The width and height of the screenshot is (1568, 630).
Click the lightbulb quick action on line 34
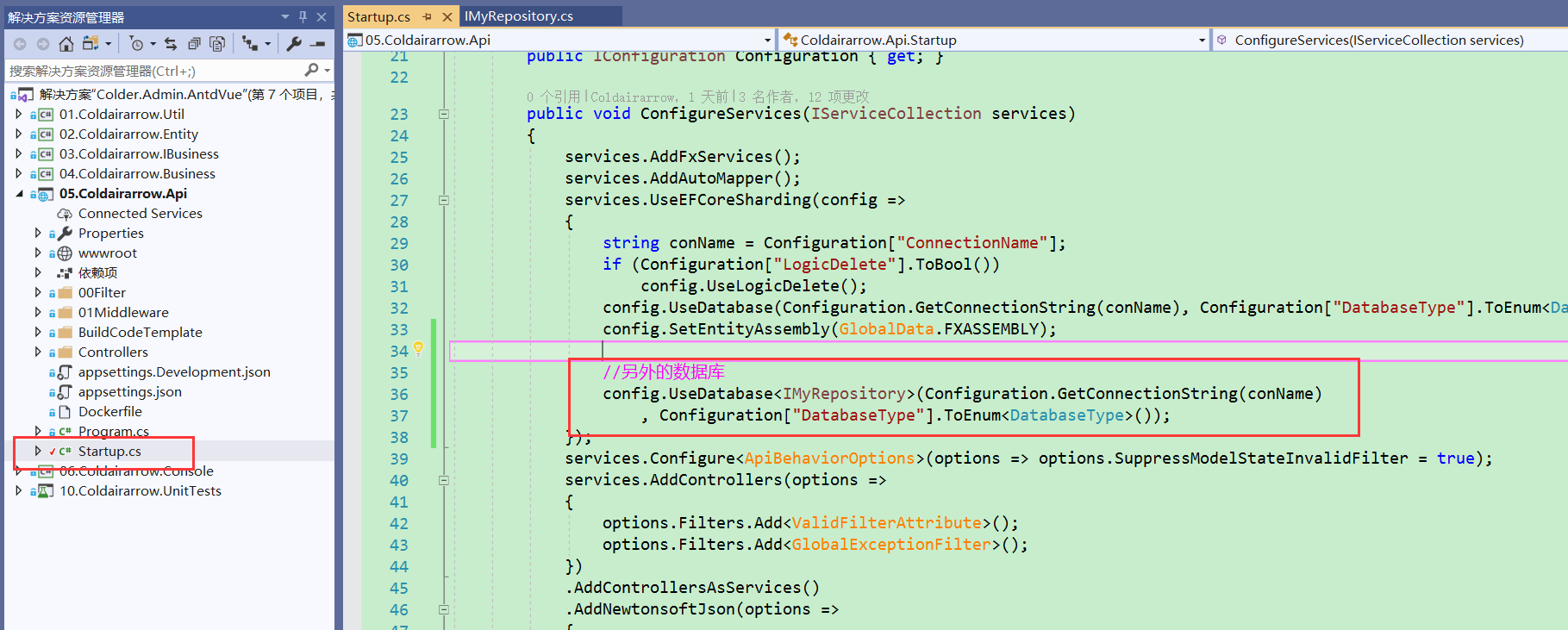point(418,348)
